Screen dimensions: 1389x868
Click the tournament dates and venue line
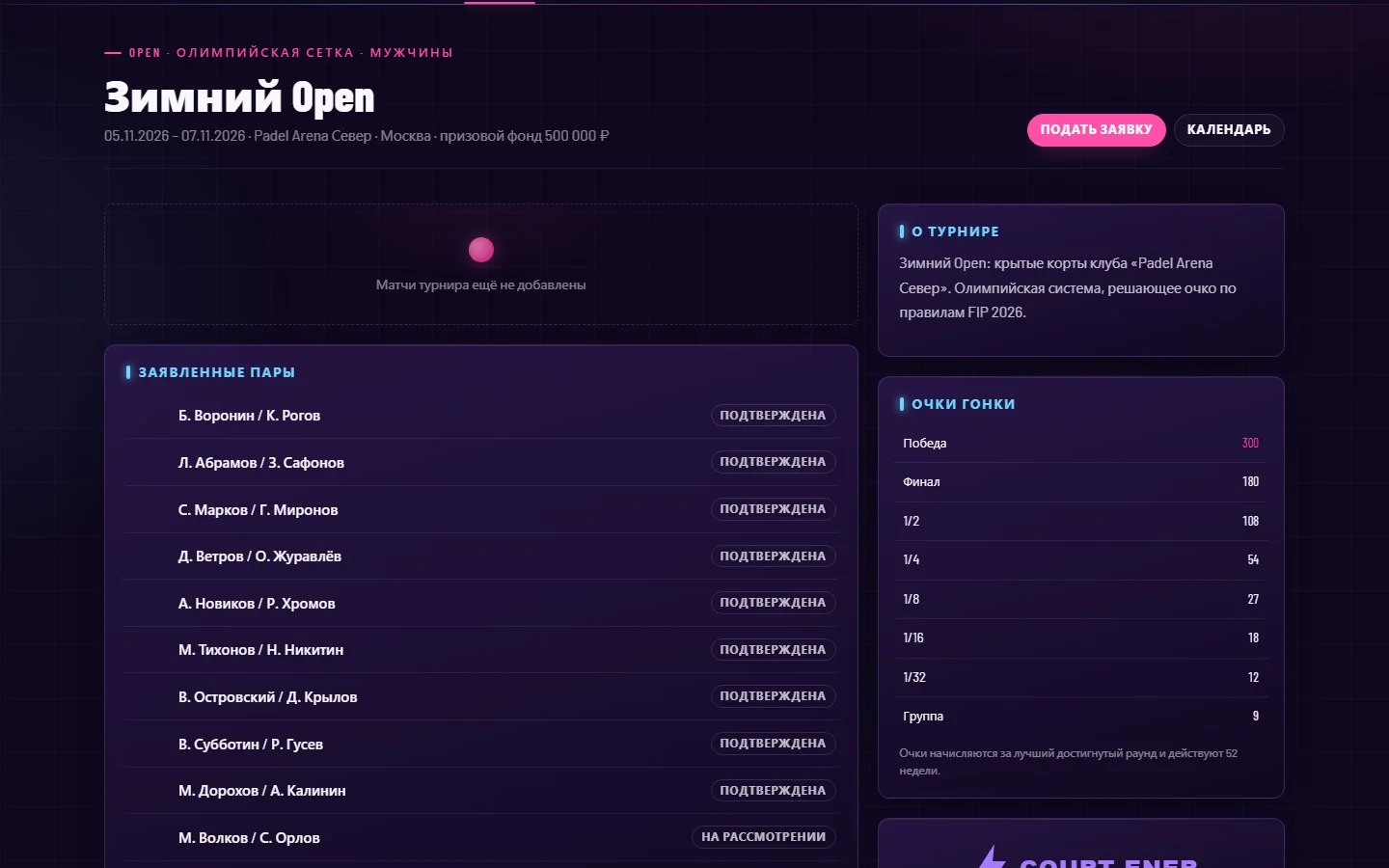point(357,136)
